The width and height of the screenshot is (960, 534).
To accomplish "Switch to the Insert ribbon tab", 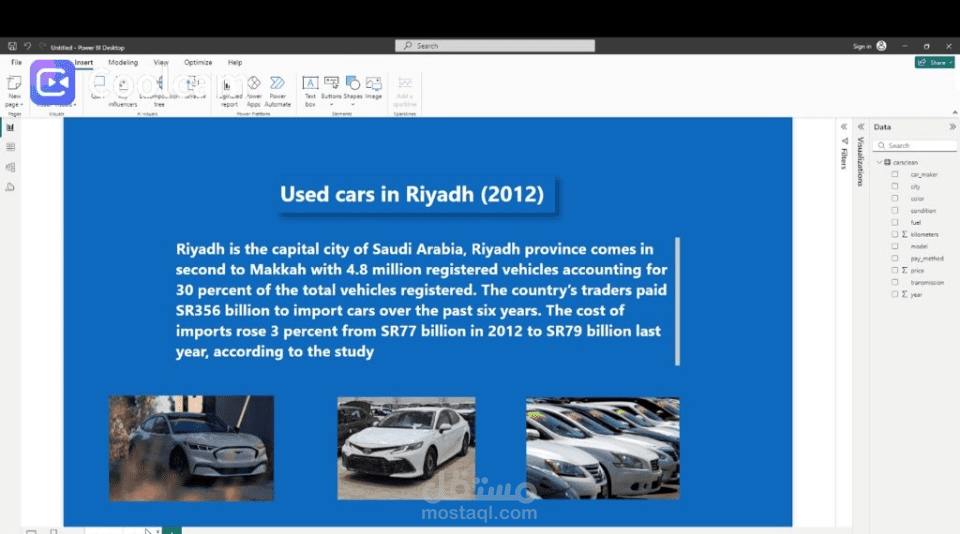I will (x=84, y=62).
